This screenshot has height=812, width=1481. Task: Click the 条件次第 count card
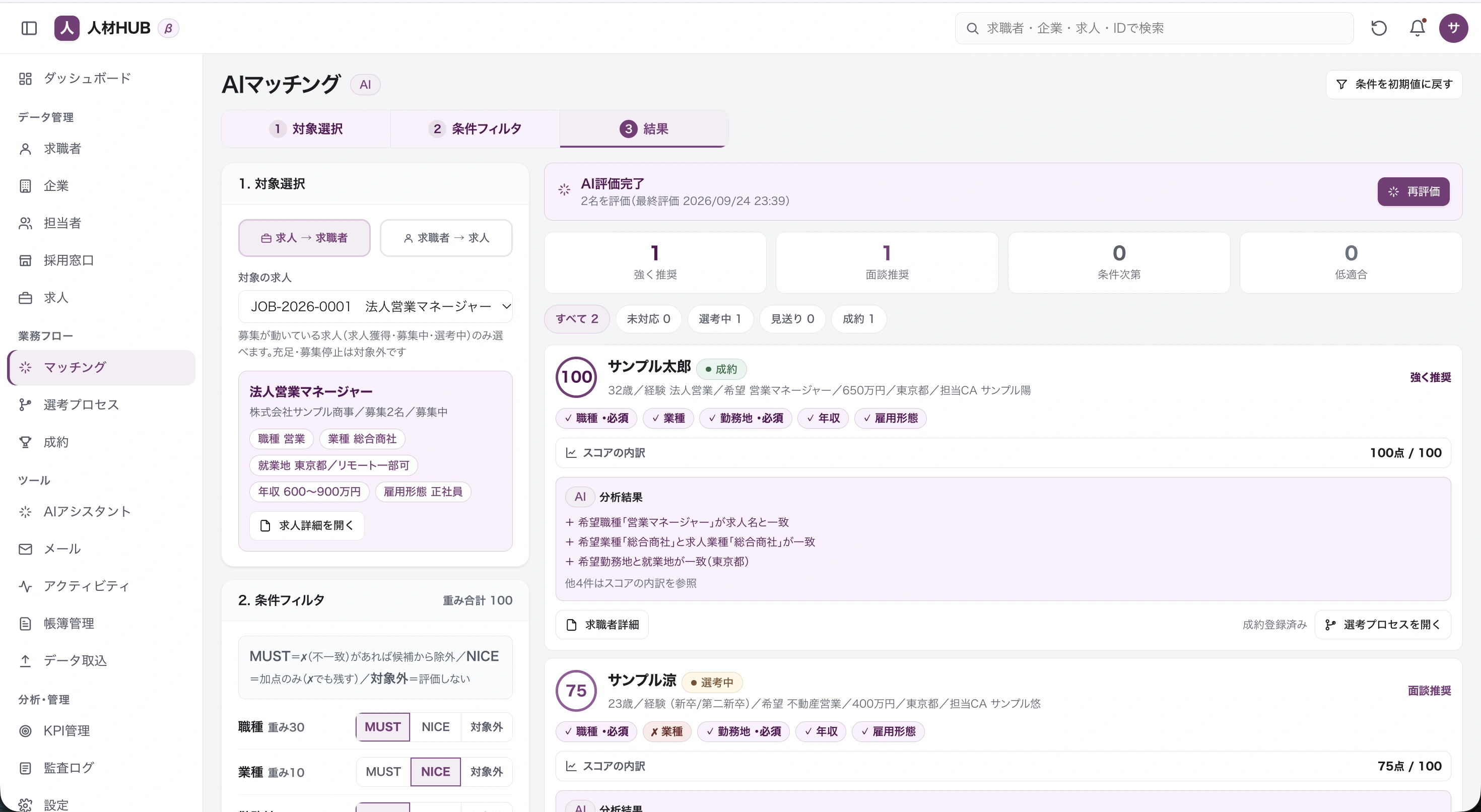(1119, 263)
